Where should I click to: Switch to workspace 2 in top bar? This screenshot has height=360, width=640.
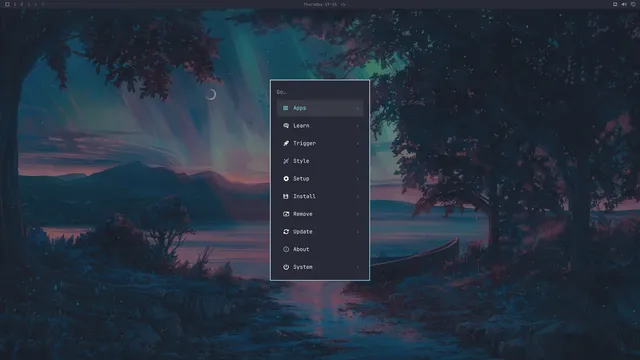[x=22, y=4]
